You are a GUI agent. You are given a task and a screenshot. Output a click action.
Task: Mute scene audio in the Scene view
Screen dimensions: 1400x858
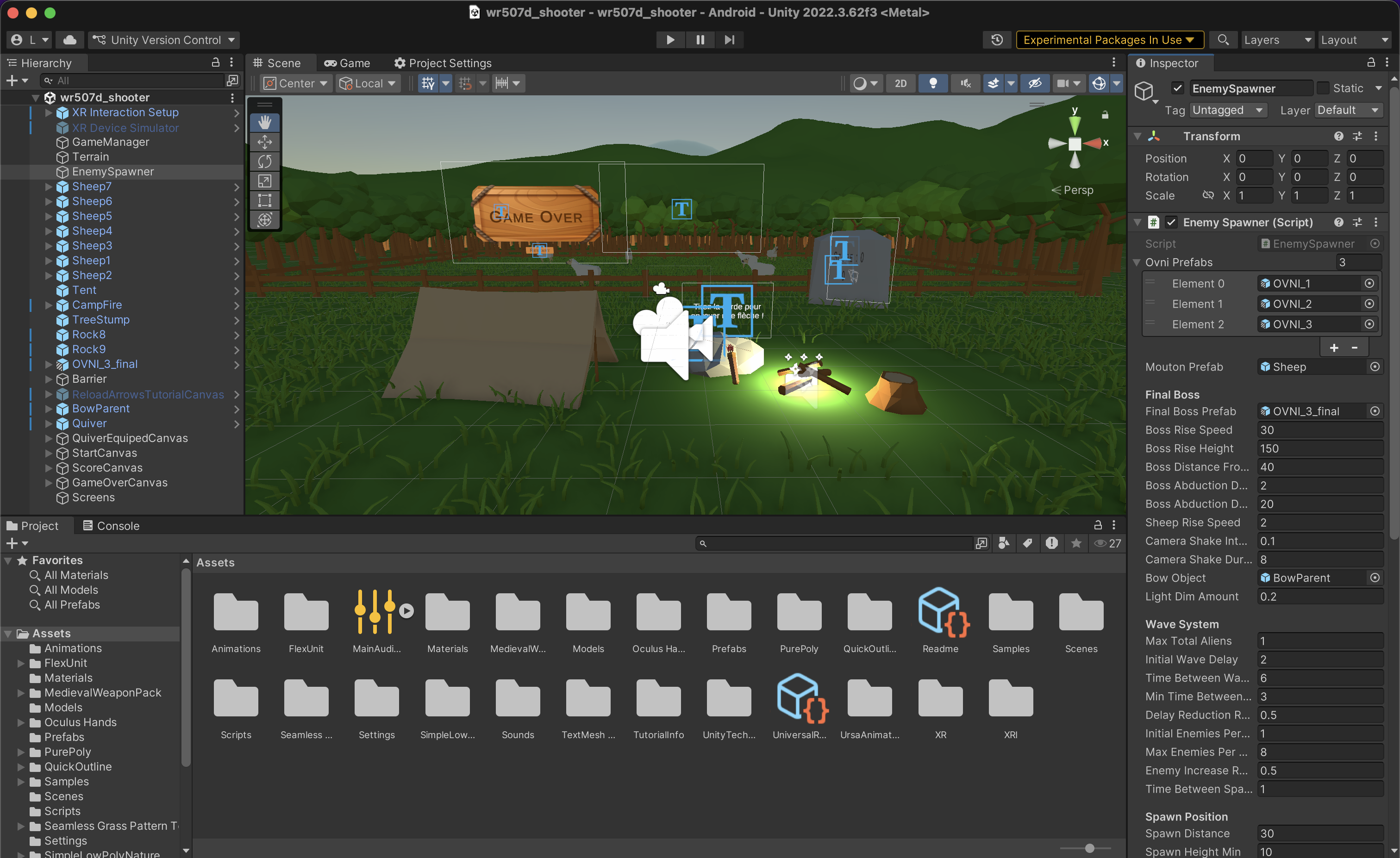tap(965, 83)
